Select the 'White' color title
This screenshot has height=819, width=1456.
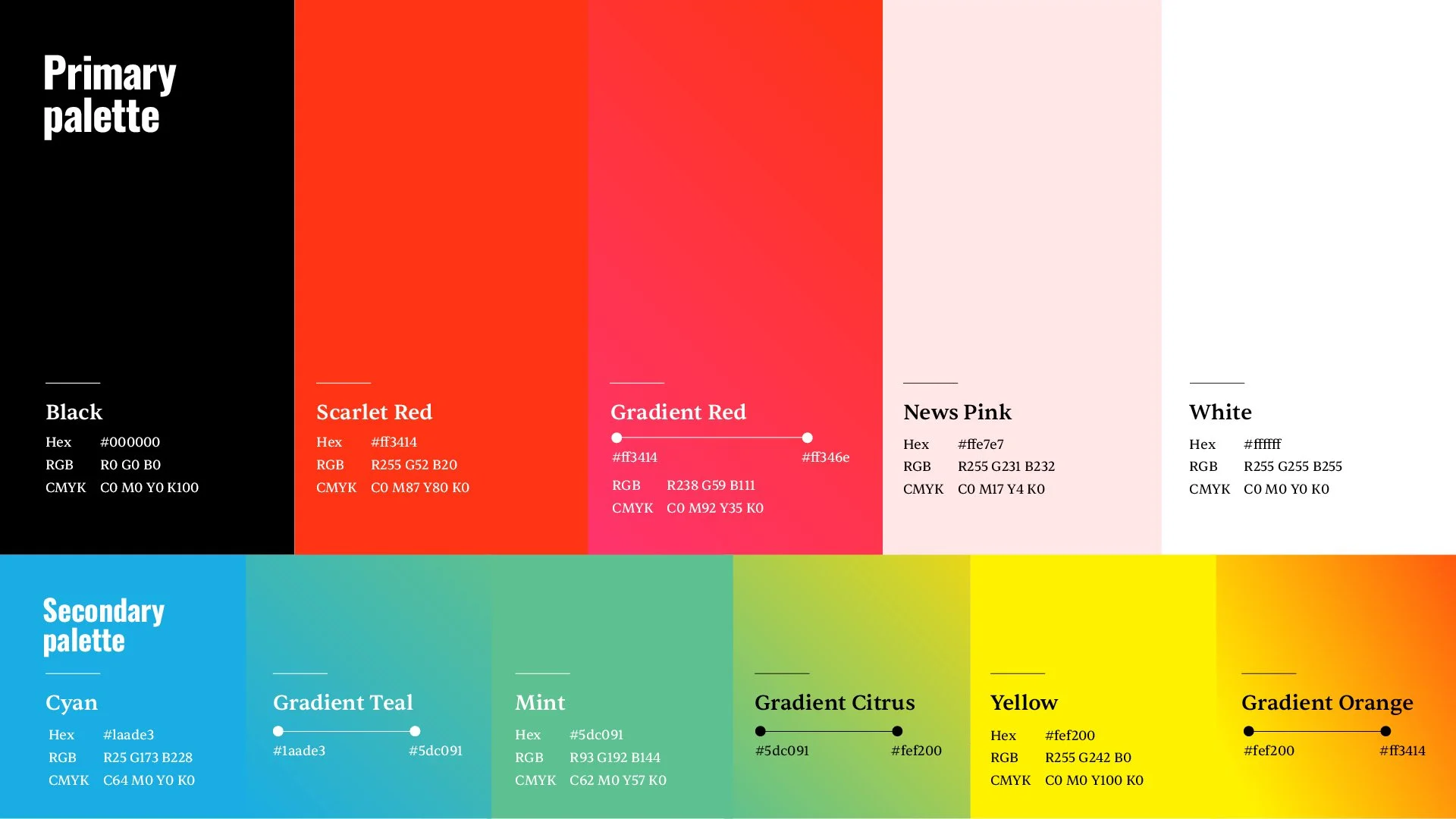pyautogui.click(x=1220, y=412)
